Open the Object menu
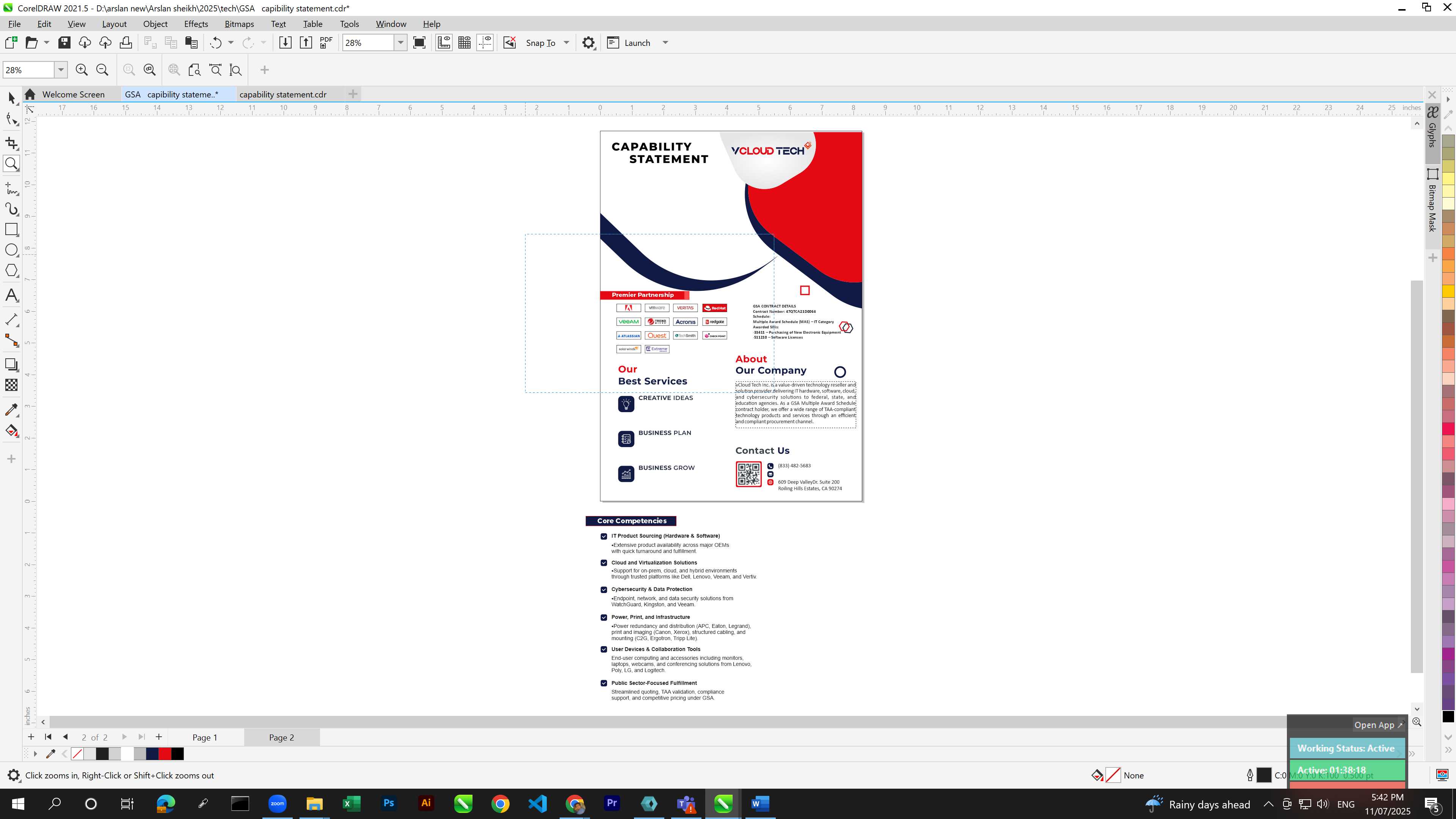Image resolution: width=1456 pixels, height=819 pixels. 155,24
